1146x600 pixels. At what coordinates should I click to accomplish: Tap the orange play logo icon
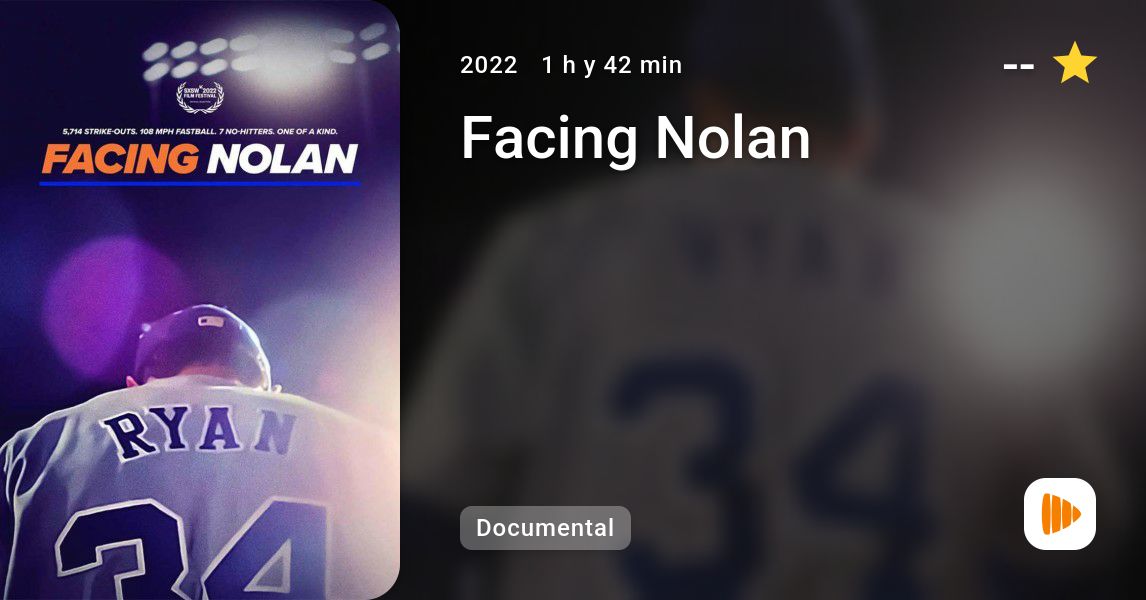(x=1060, y=514)
